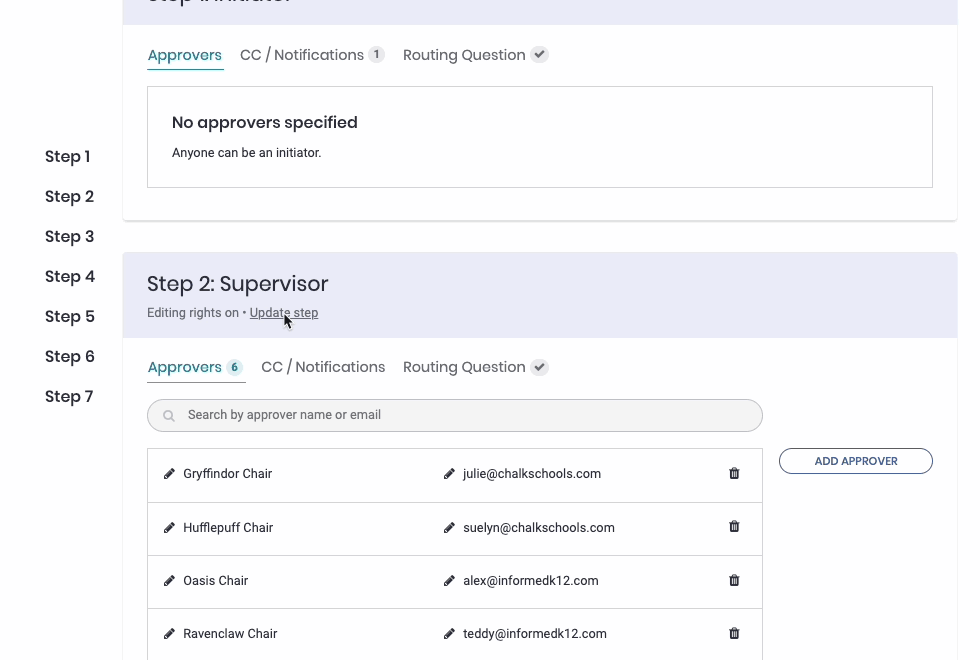The width and height of the screenshot is (980, 660).
Task: Edit suelyn@chalkschools.com email pencil icon
Action: [x=449, y=528]
